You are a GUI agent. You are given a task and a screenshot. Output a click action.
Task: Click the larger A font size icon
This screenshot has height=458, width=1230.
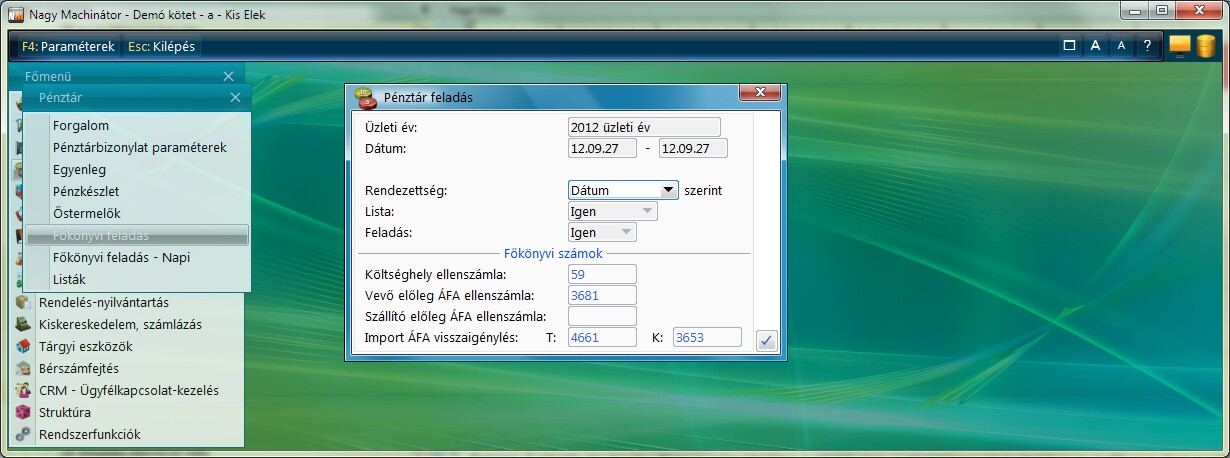[1095, 46]
